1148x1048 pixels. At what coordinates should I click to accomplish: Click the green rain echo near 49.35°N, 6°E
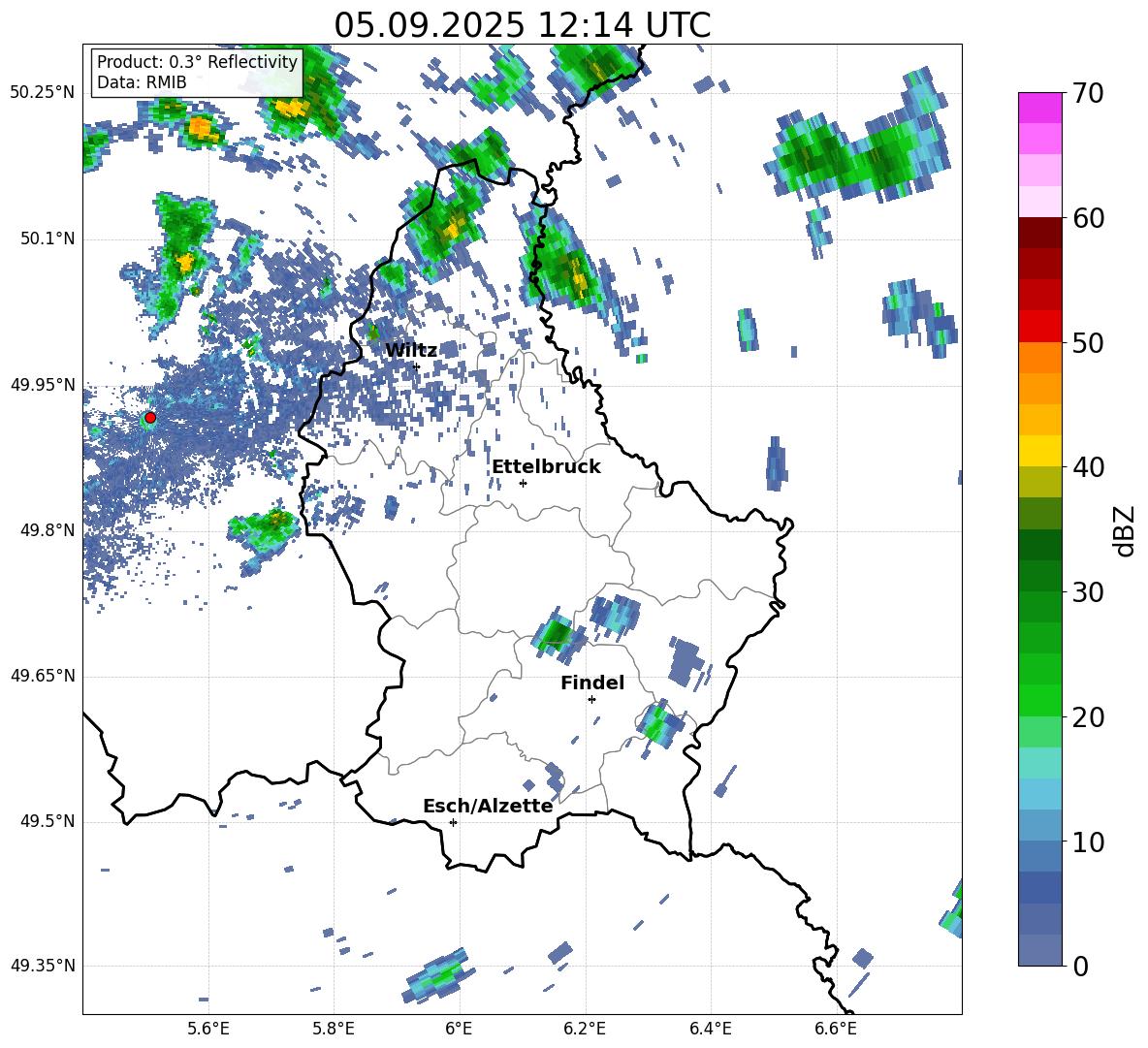pos(438,975)
